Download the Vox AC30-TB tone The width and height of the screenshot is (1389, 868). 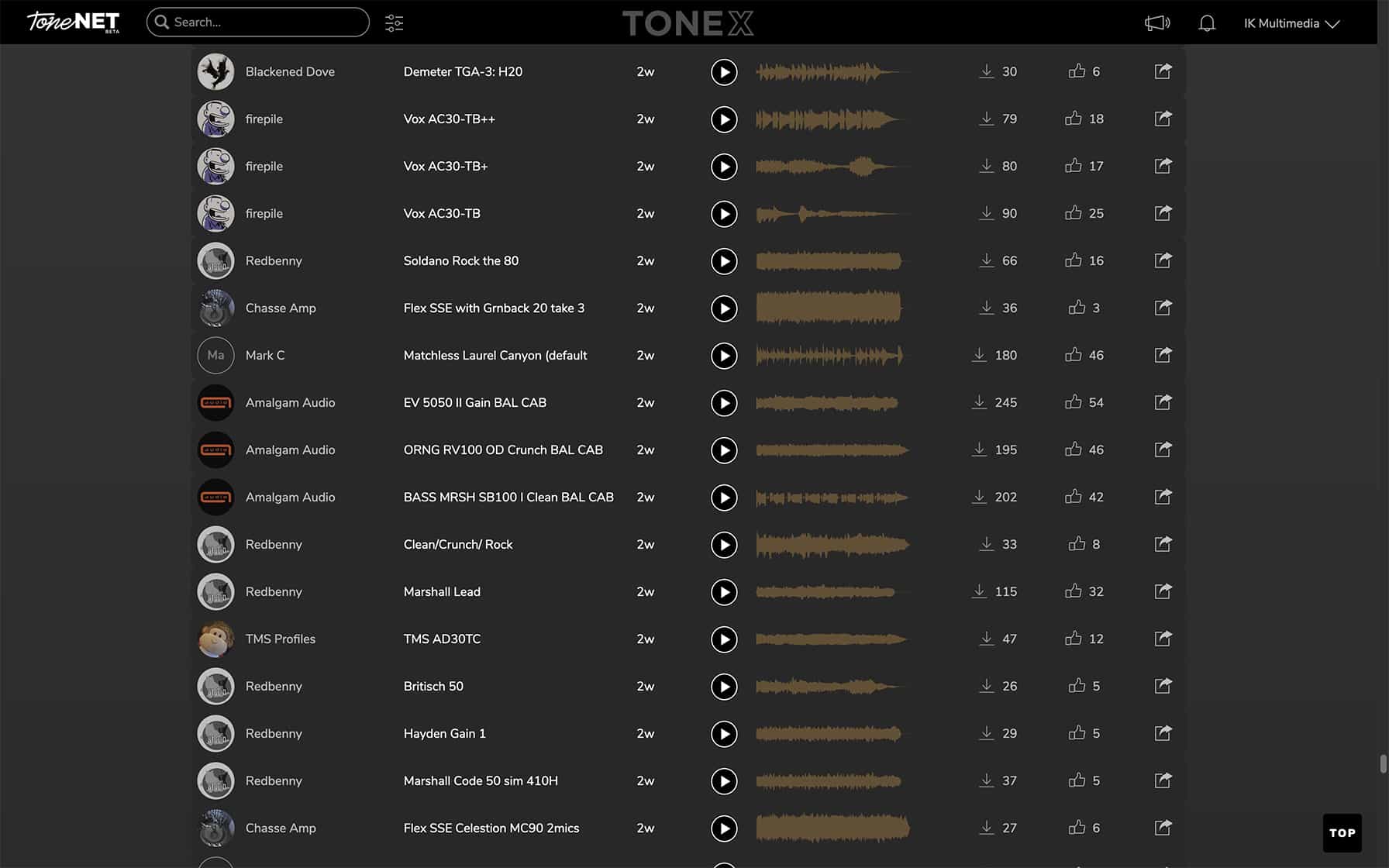coord(986,213)
